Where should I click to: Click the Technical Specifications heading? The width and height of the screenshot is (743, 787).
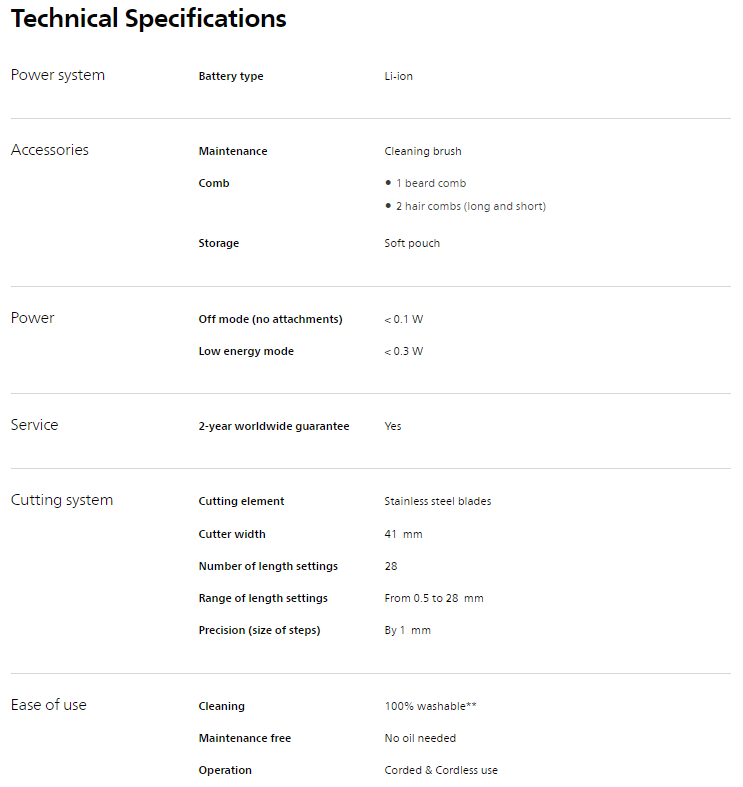(148, 19)
